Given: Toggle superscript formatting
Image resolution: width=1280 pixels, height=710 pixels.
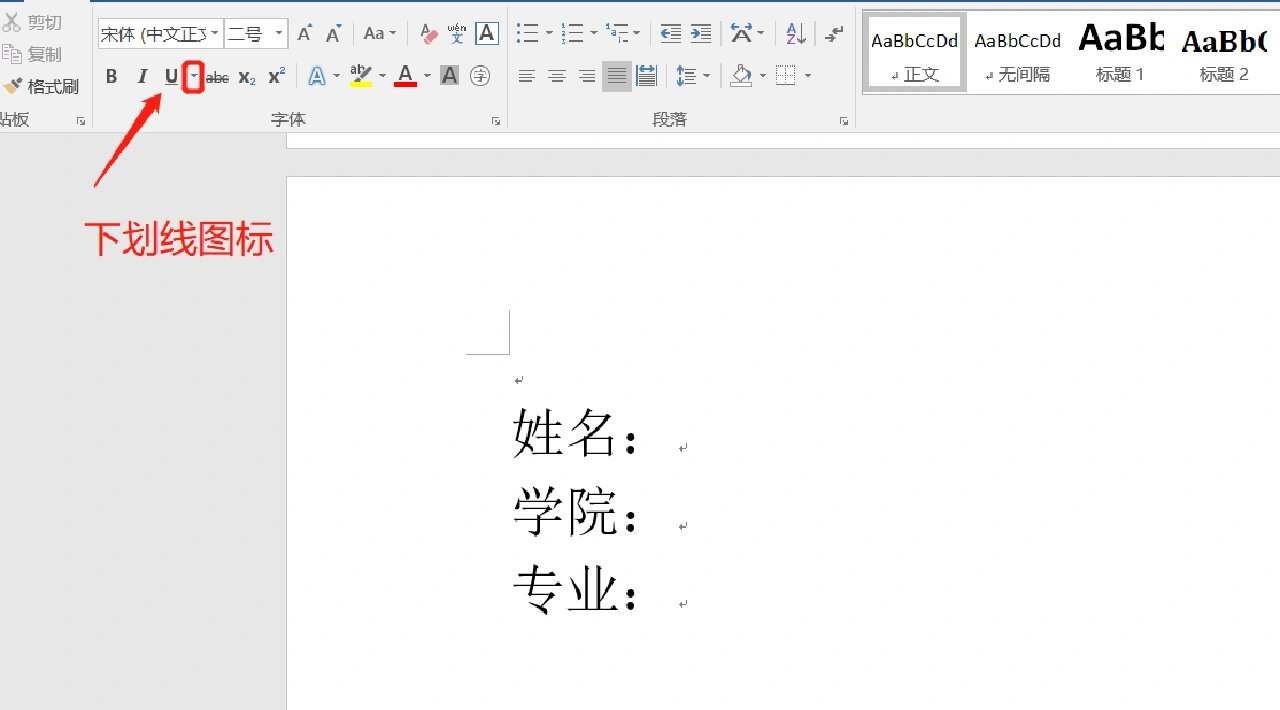Looking at the screenshot, I should click(x=277, y=76).
